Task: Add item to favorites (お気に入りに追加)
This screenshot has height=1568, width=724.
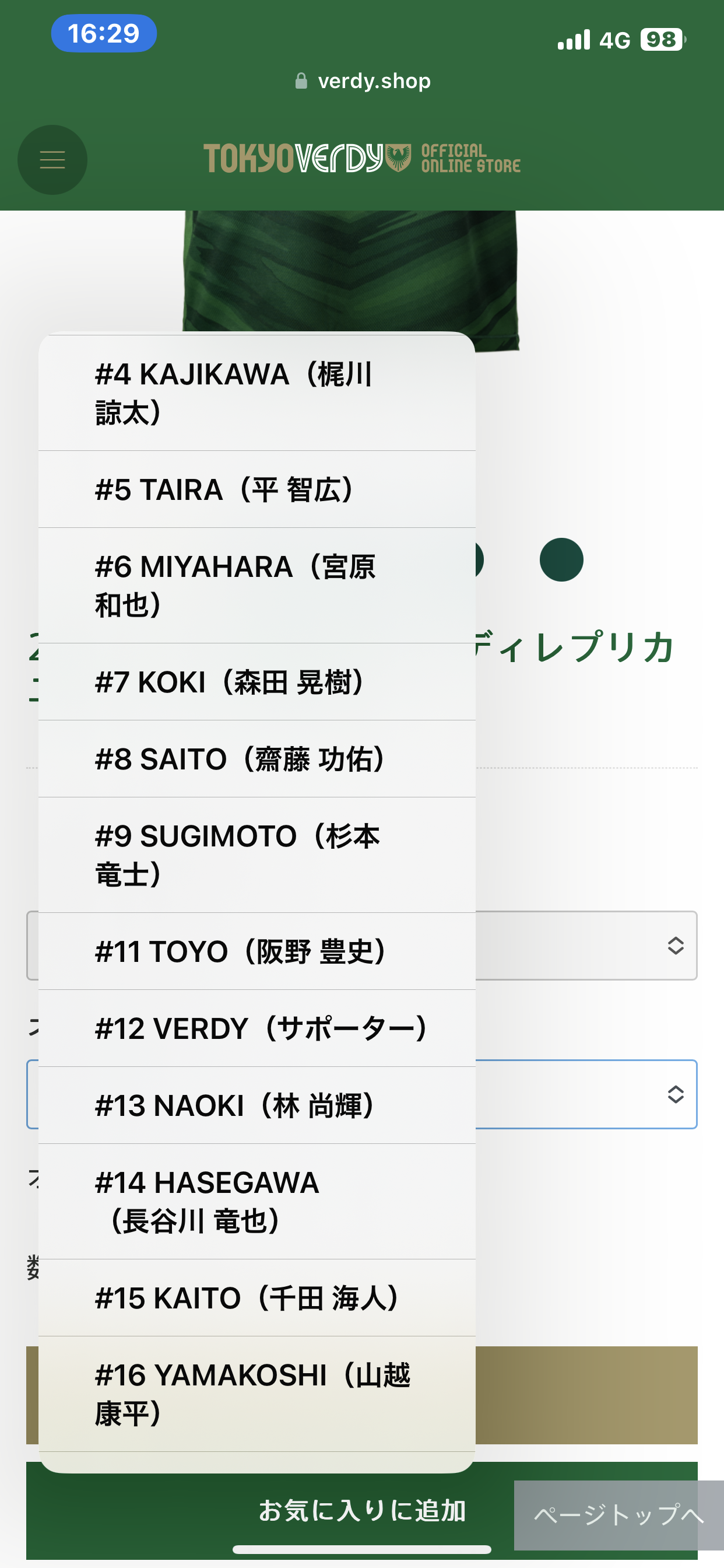Action: point(362,1510)
